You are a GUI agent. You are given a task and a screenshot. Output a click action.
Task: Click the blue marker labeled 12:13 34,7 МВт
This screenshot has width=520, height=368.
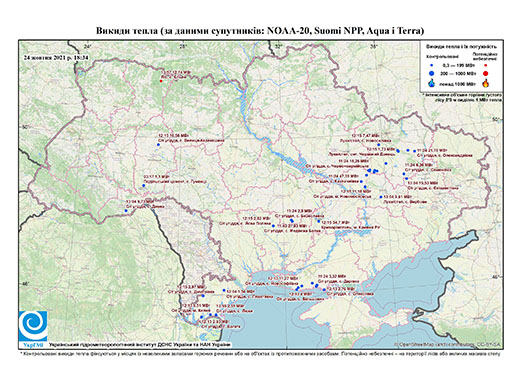tap(319, 221)
